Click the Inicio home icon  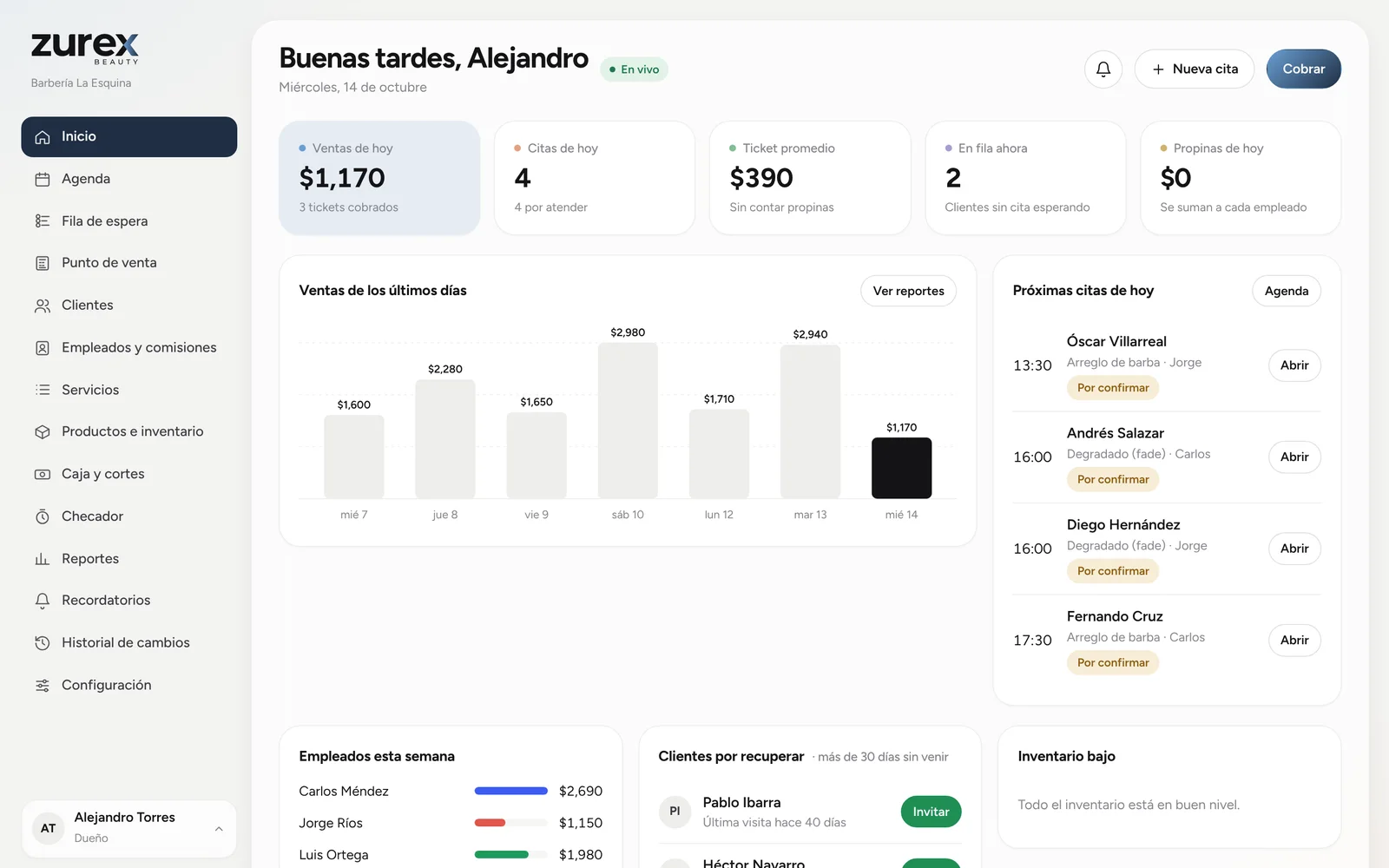point(43,137)
